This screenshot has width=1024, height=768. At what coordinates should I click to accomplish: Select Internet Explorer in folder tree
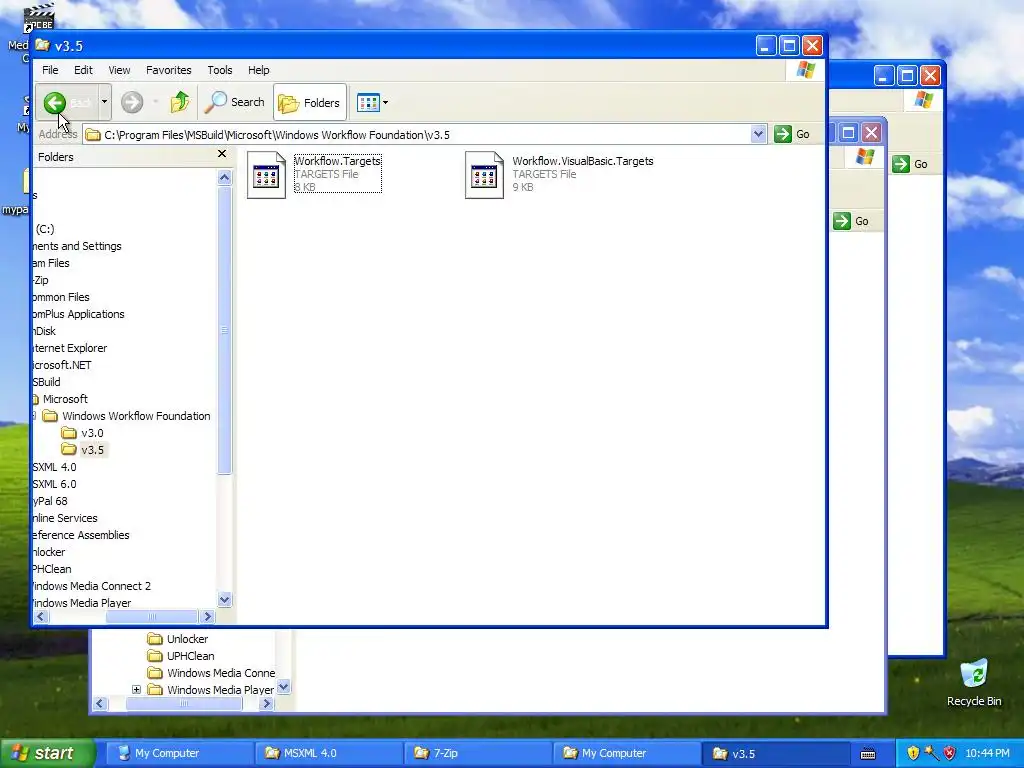pyautogui.click(x=70, y=348)
